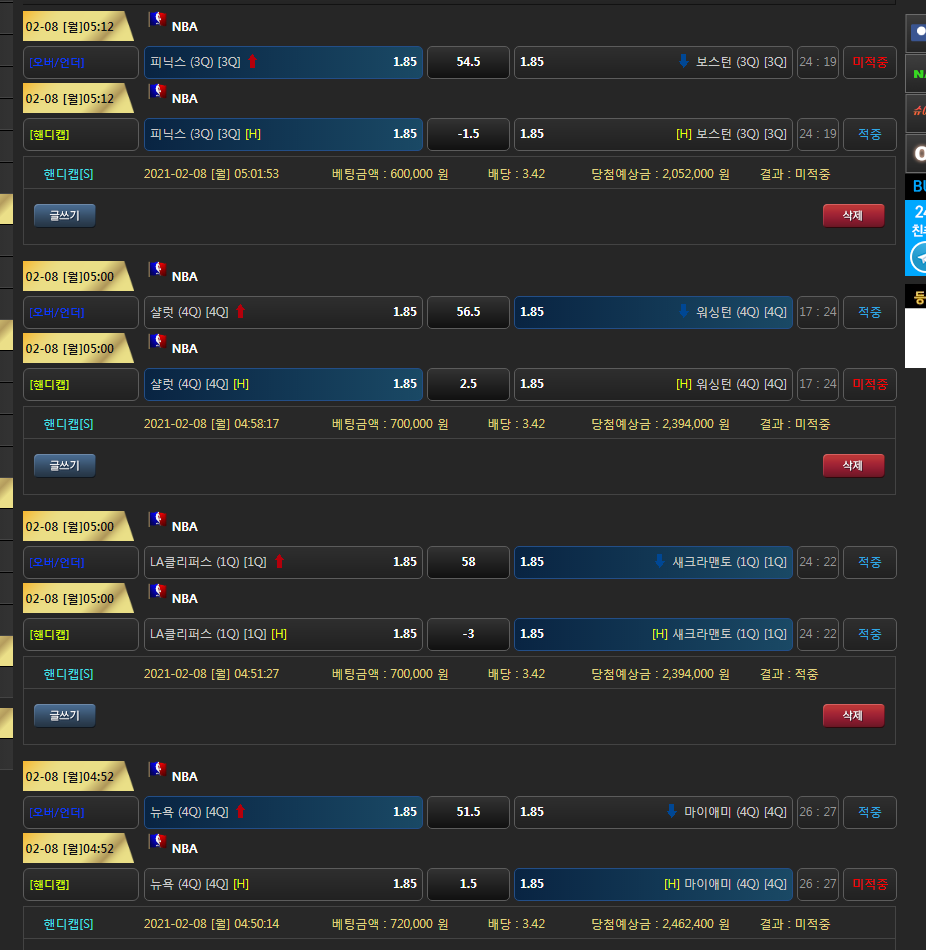The width and height of the screenshot is (926, 950).
Task: Click the Telegram icon in right sidebar
Action: pos(918,257)
